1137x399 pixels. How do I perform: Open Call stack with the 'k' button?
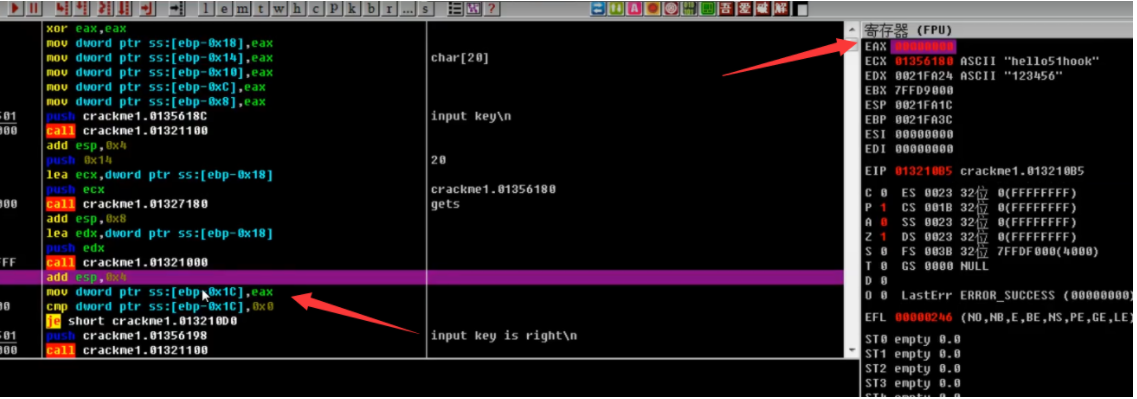352,9
